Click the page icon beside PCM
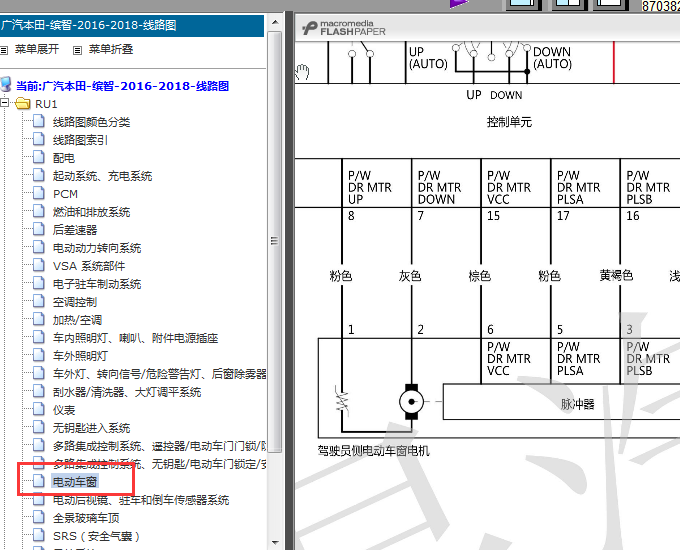The width and height of the screenshot is (680, 550). pos(39,193)
